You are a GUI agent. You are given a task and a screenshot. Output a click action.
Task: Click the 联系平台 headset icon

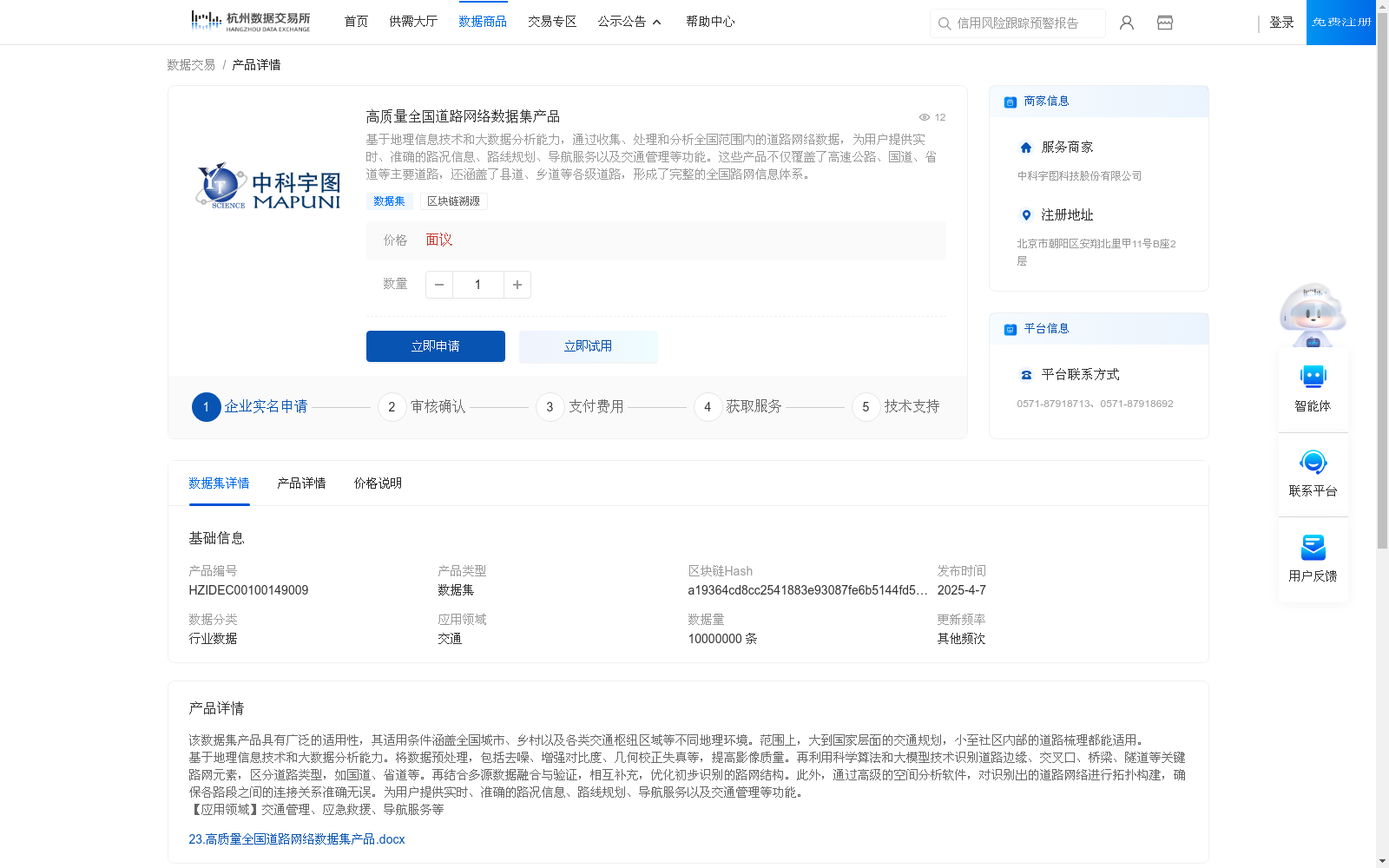1313,462
